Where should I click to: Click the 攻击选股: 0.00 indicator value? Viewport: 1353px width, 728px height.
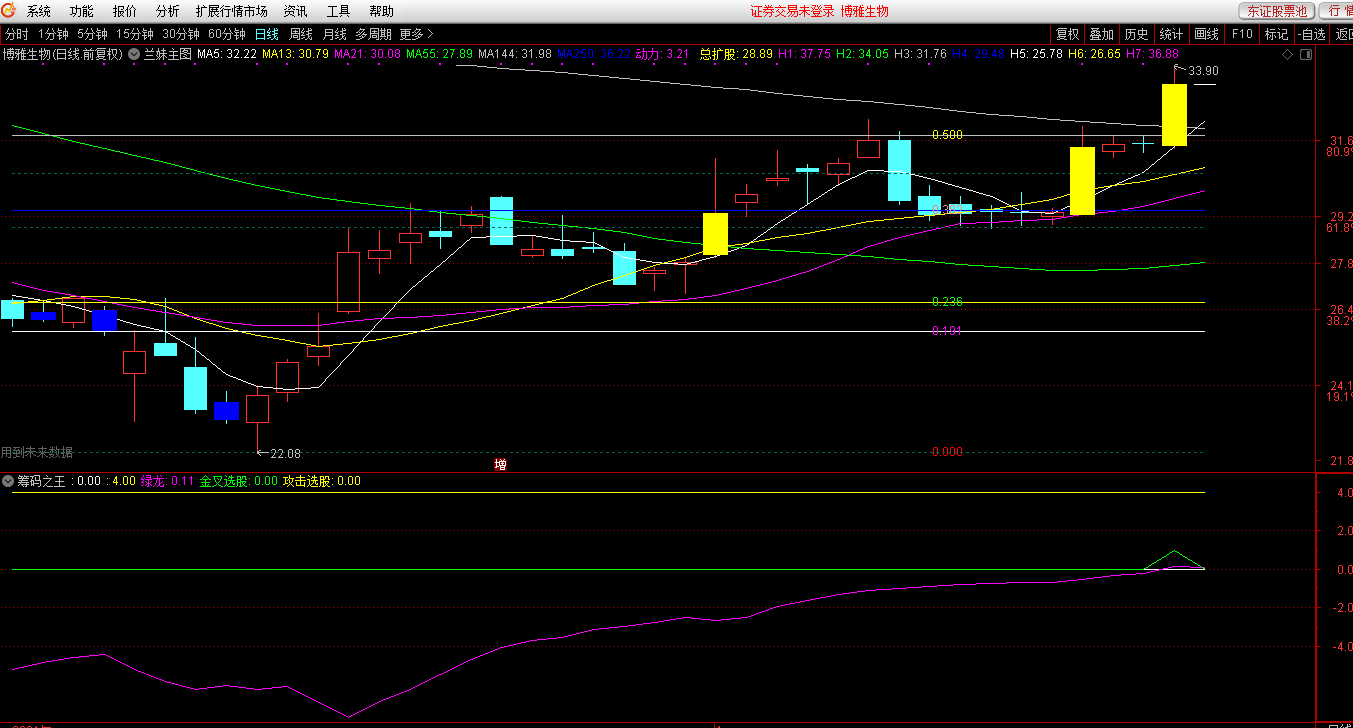(x=322, y=481)
